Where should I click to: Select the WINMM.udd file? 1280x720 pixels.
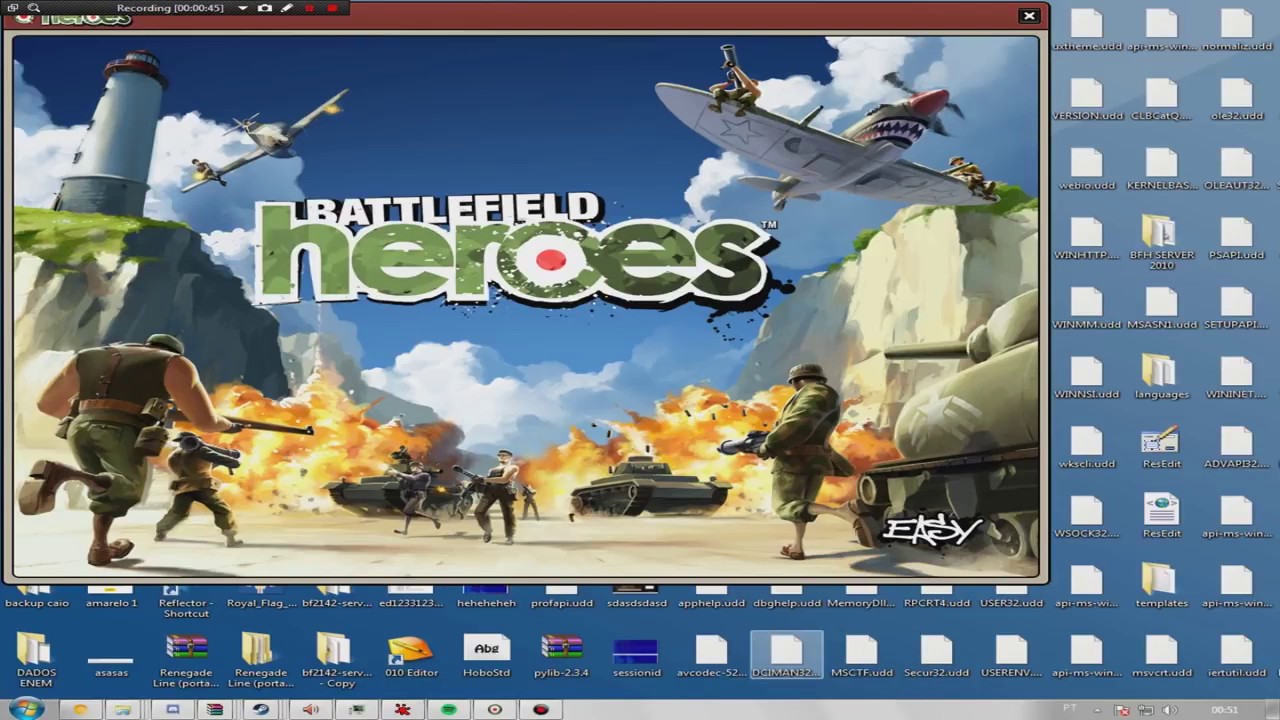pyautogui.click(x=1087, y=309)
